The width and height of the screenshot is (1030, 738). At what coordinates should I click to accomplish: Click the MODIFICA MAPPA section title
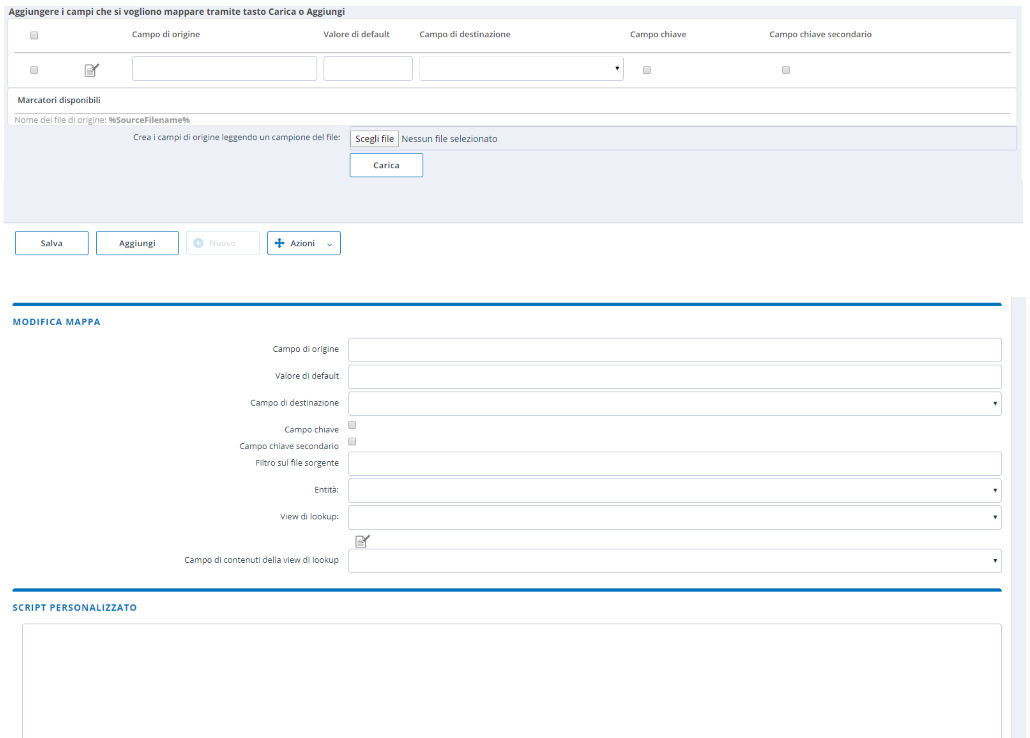point(56,322)
